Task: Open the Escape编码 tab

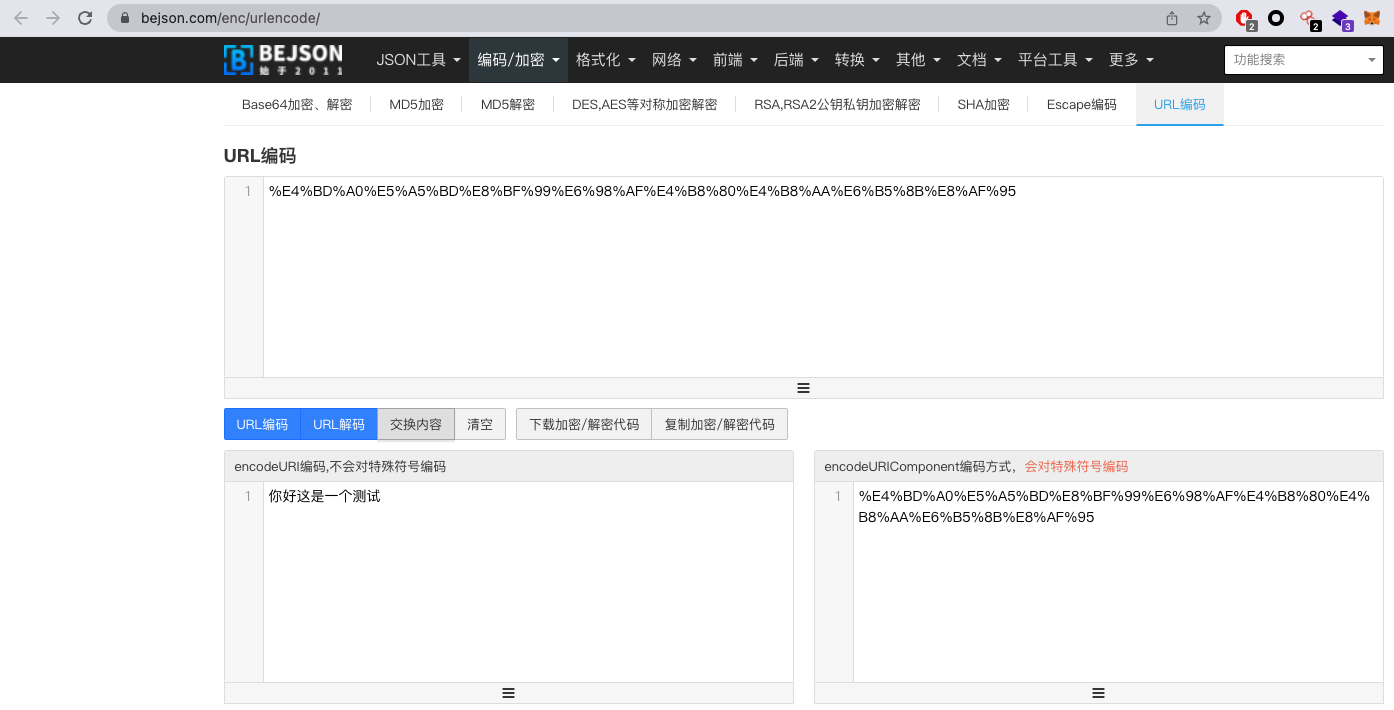Action: click(x=1081, y=104)
